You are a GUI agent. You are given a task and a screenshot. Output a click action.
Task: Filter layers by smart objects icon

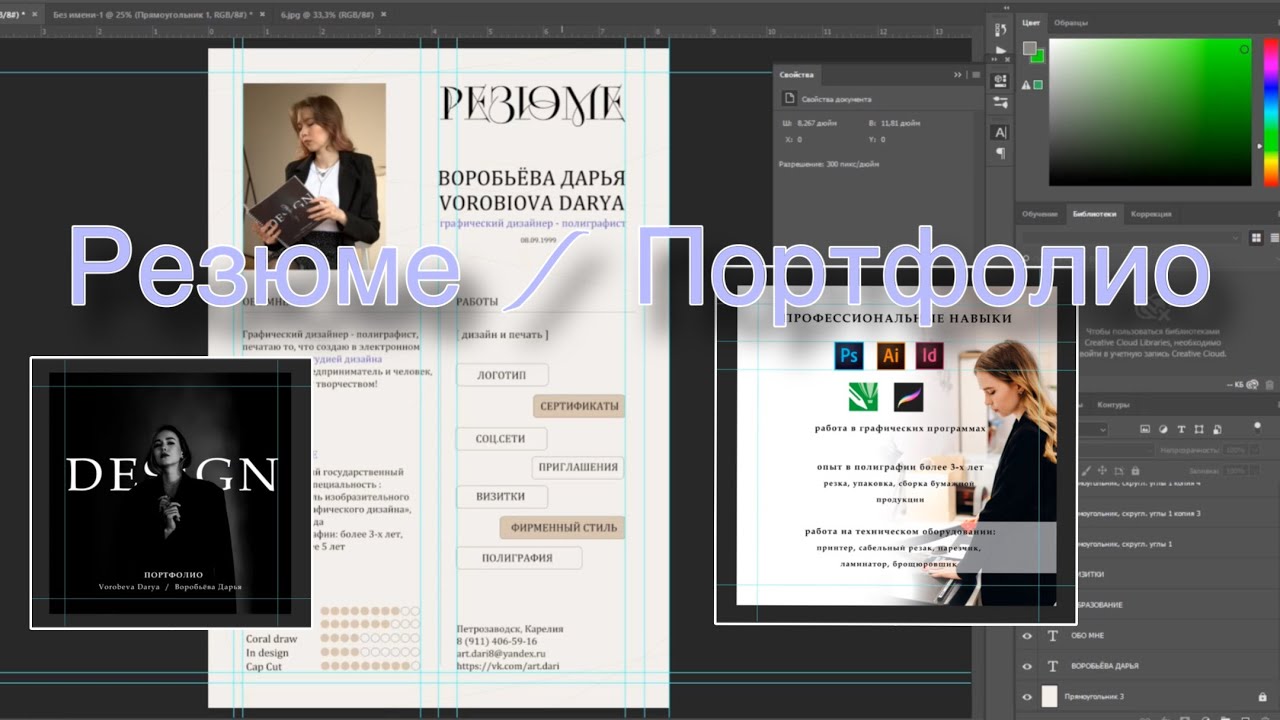(x=1217, y=428)
